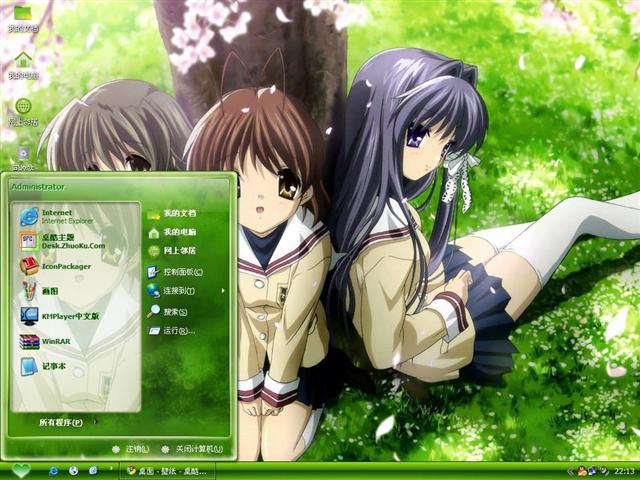Open 我的电脑 in the Start menu right column
The image size is (640, 480).
click(x=171, y=232)
